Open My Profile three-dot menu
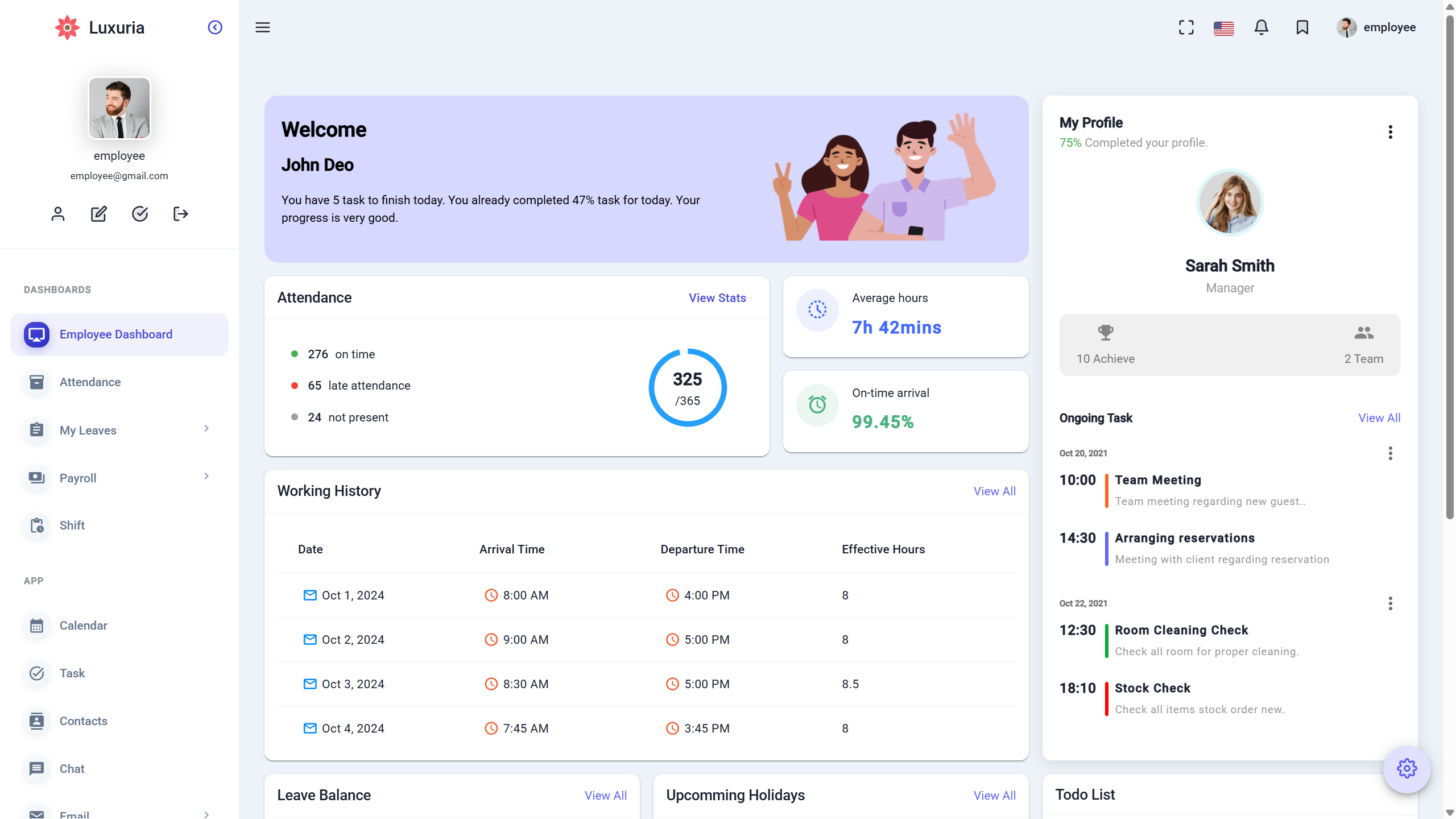 click(x=1391, y=132)
